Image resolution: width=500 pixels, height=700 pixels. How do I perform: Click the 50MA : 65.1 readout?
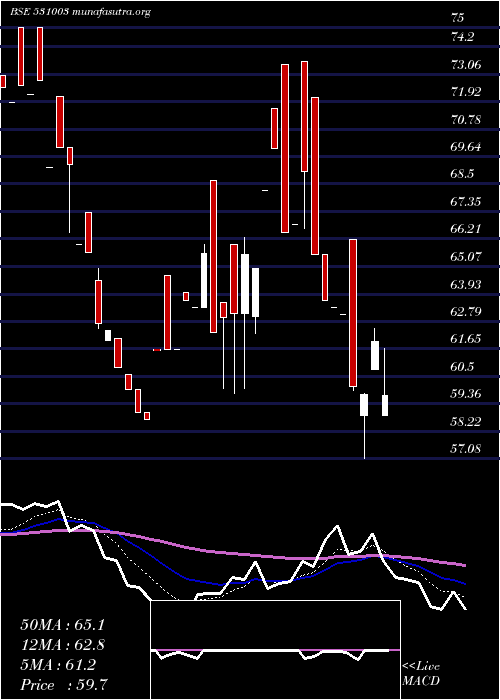click(62, 625)
